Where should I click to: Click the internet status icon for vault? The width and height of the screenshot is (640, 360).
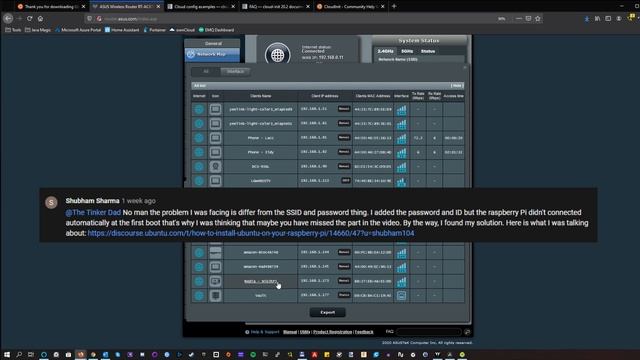199,296
